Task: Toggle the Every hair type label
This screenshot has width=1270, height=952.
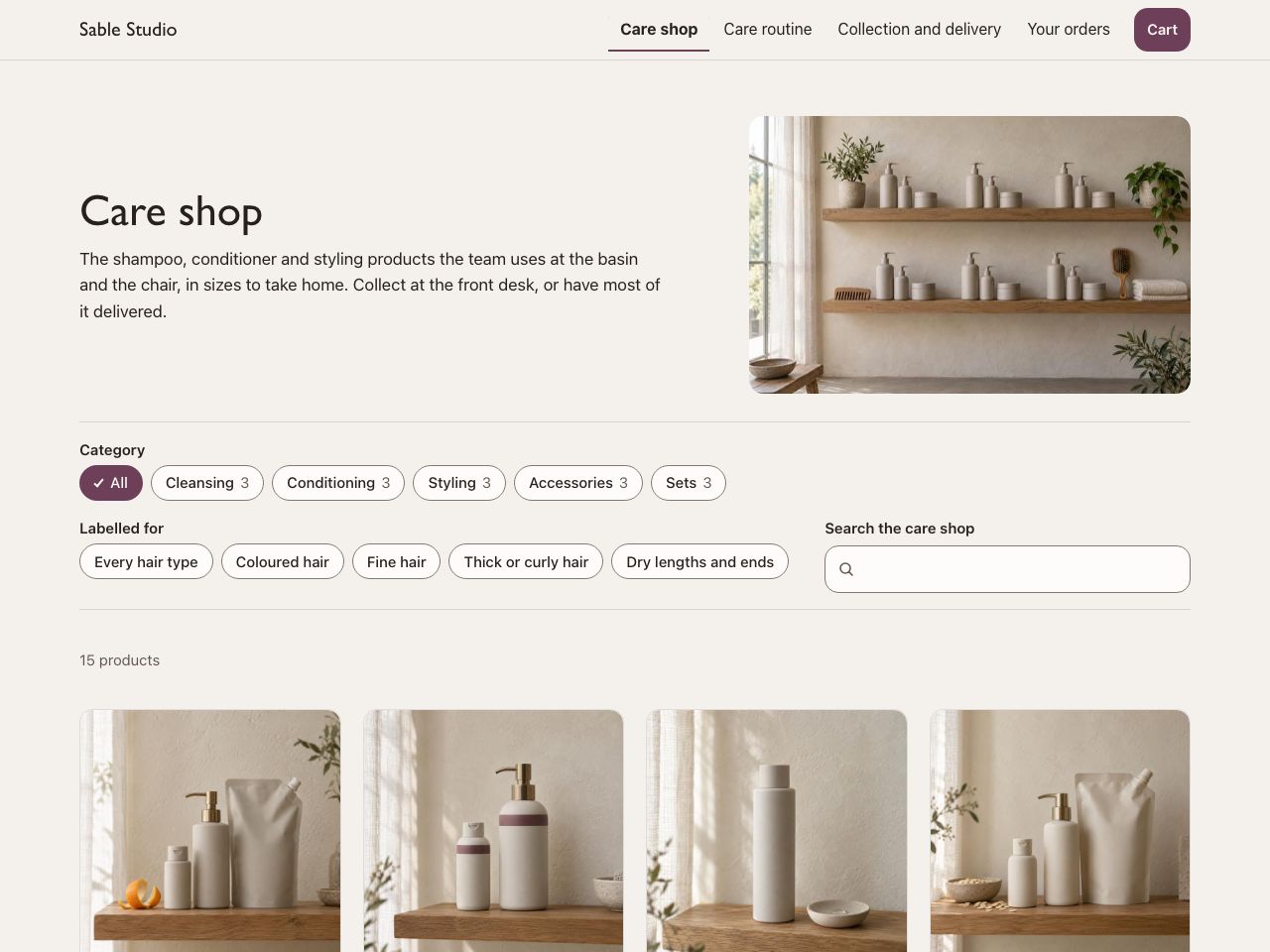Action: 146,561
